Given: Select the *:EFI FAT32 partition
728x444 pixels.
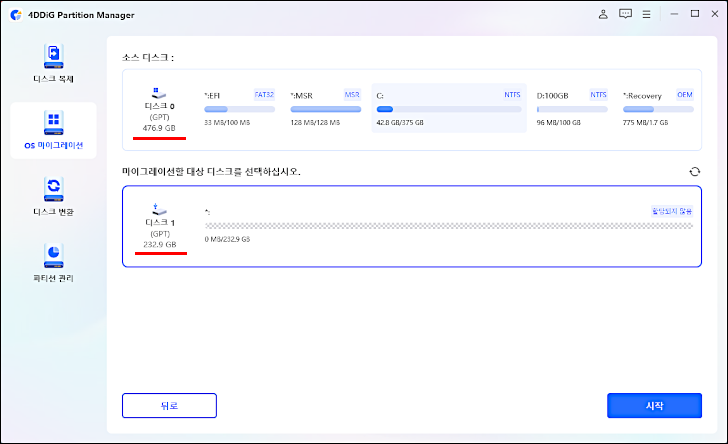Looking at the screenshot, I should 240,108.
